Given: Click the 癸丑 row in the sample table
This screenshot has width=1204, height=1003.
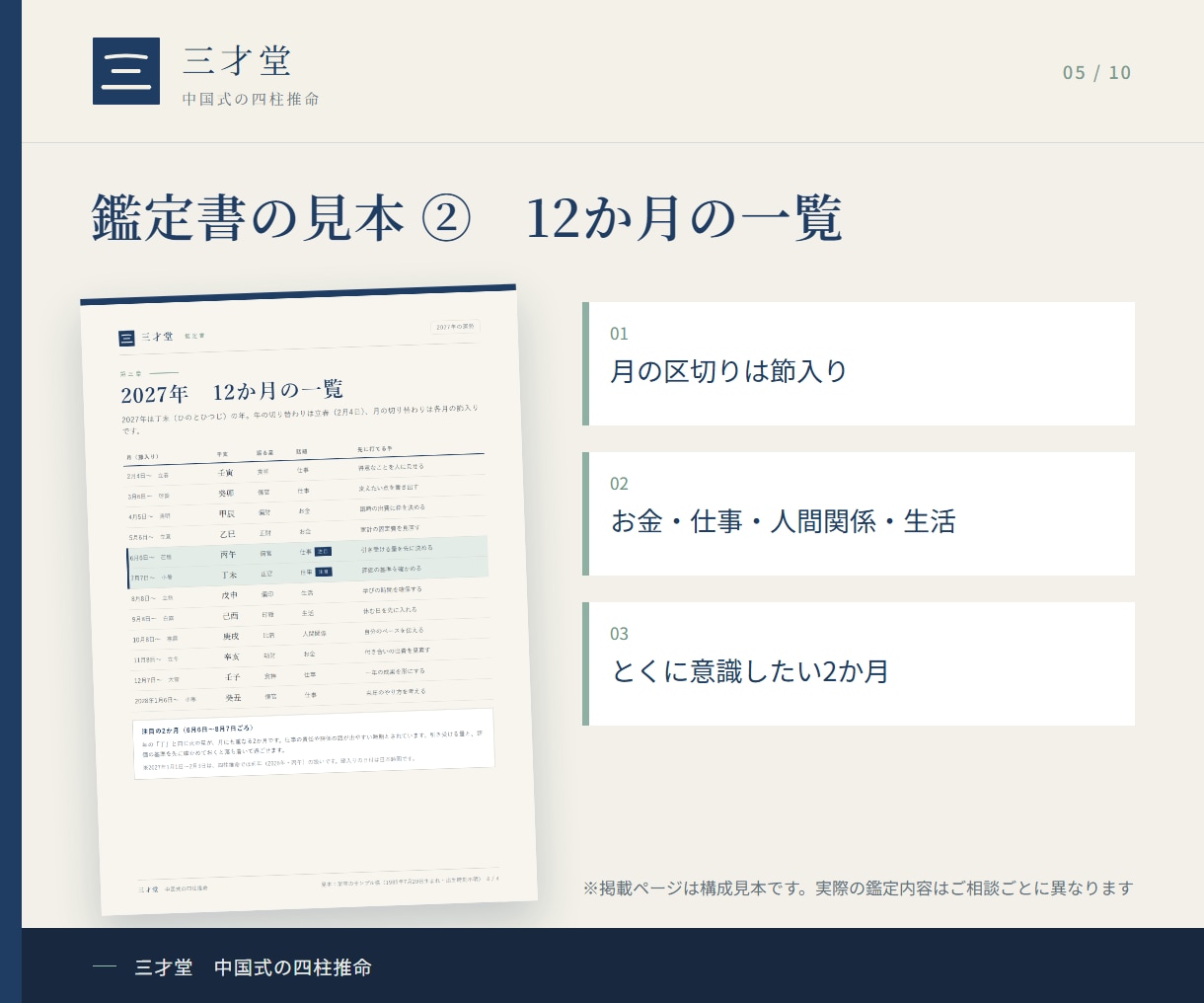Looking at the screenshot, I should coord(313,696).
